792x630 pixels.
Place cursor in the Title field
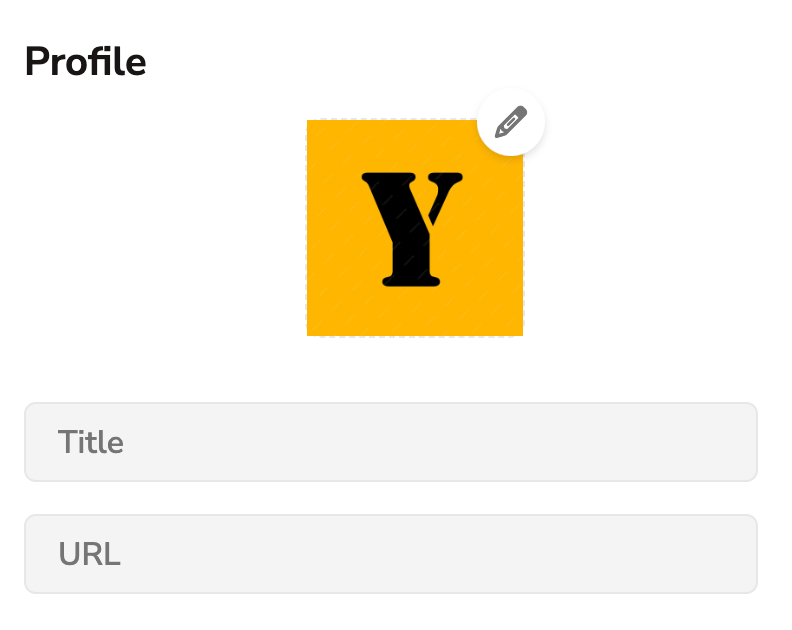pyautogui.click(x=390, y=442)
